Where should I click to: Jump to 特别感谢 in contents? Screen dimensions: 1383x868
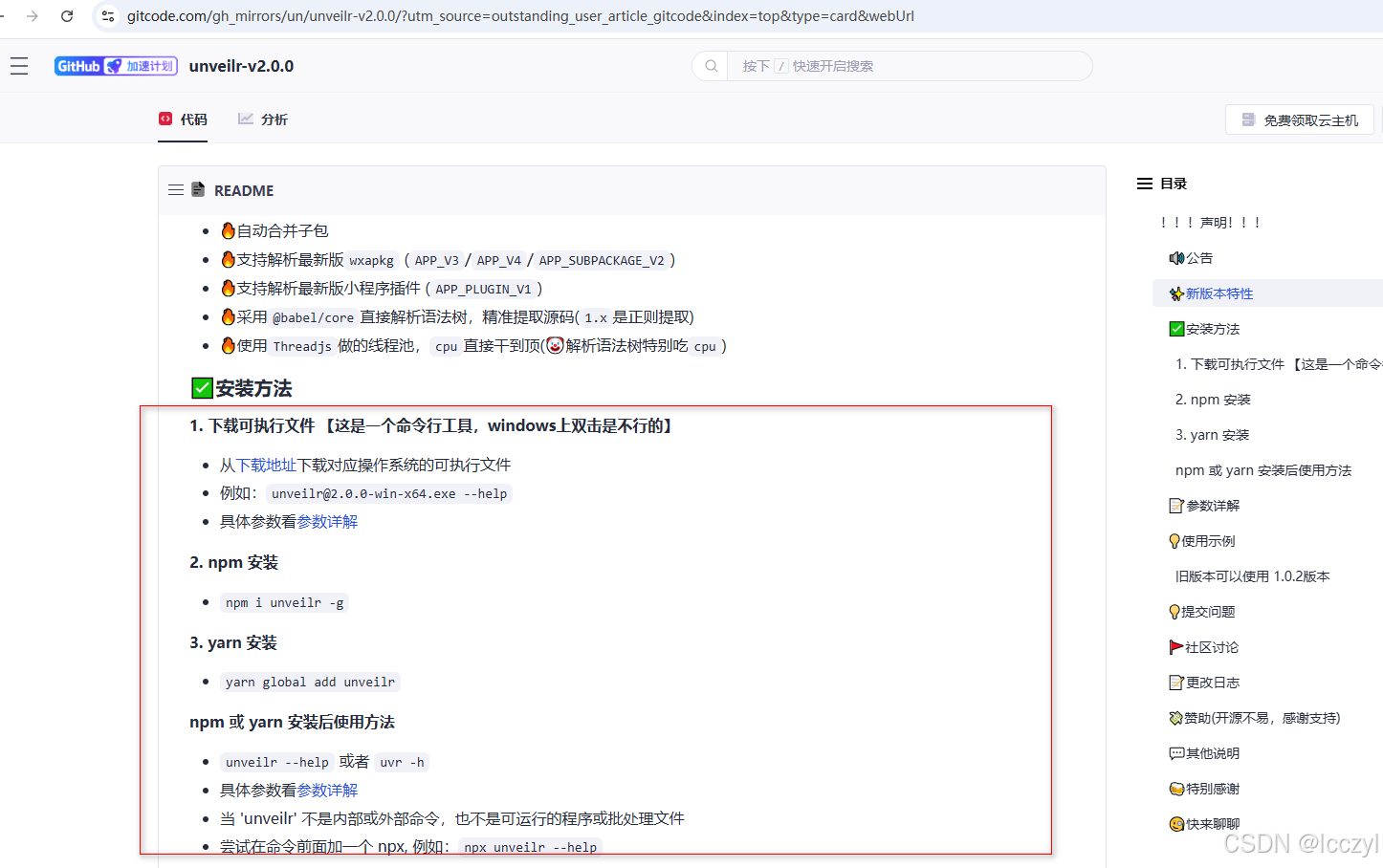click(x=1204, y=789)
